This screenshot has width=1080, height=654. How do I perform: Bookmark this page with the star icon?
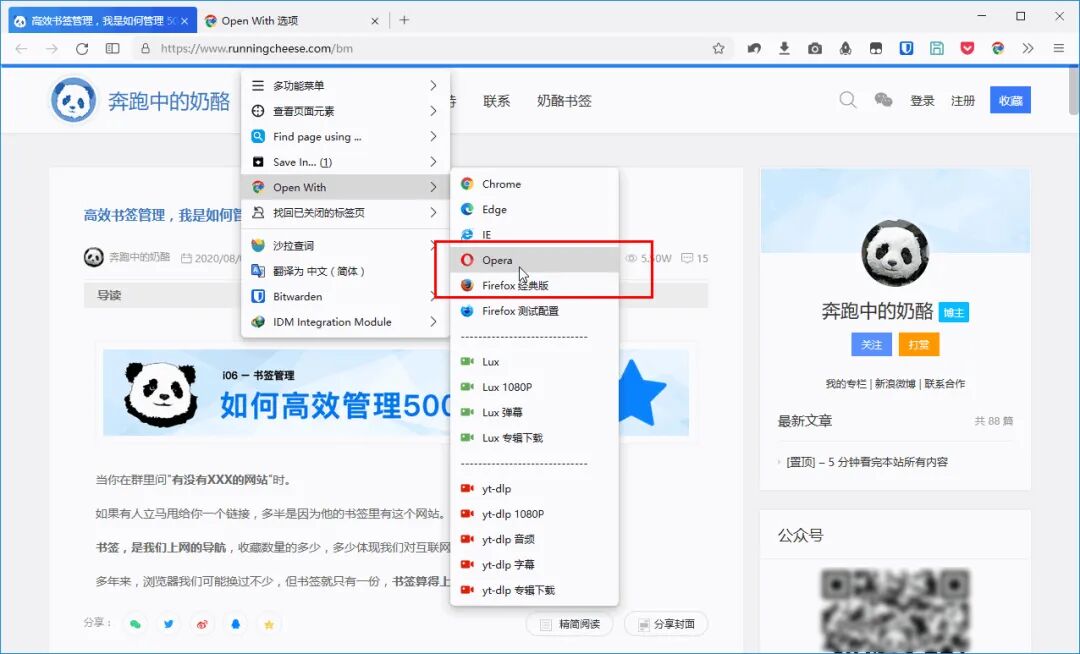pyautogui.click(x=718, y=48)
